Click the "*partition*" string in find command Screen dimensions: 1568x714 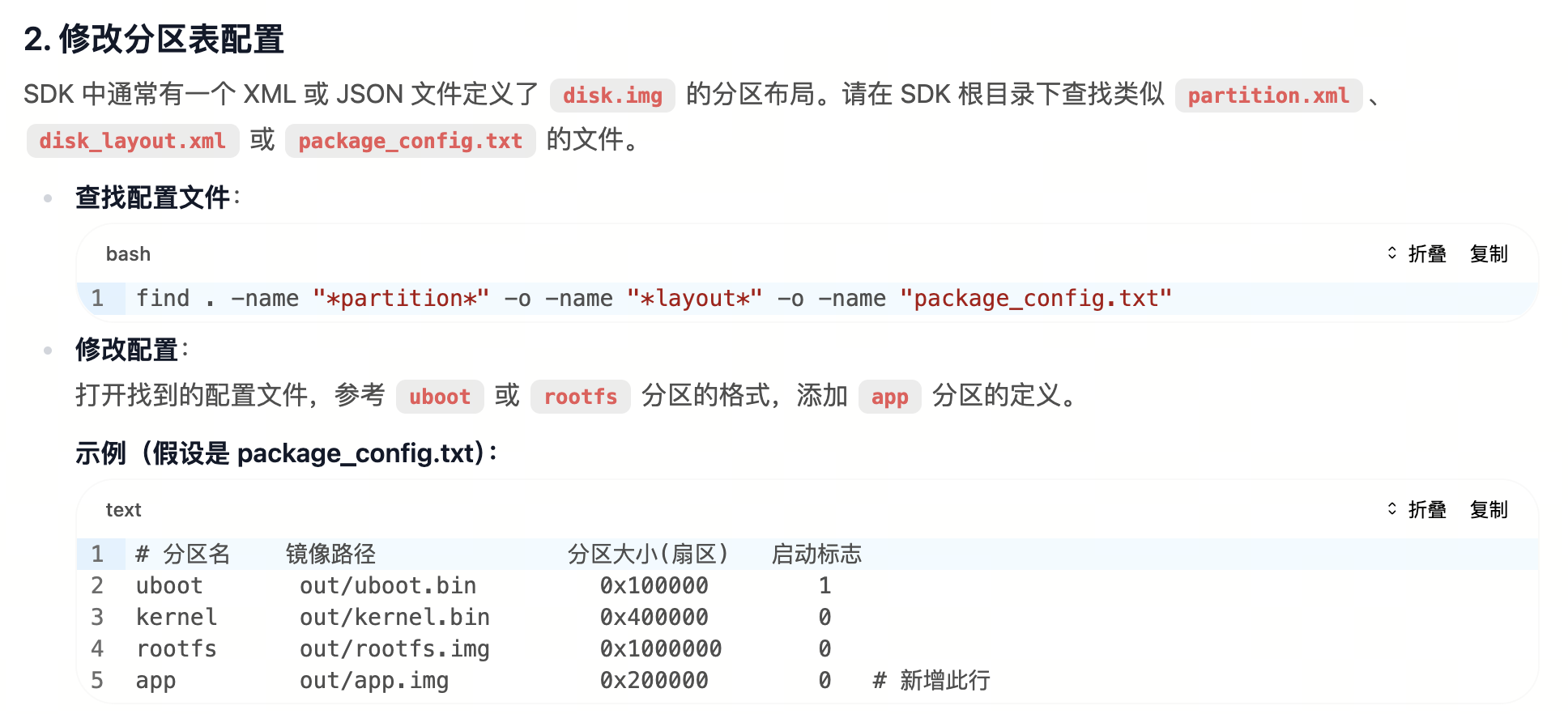coord(401,299)
